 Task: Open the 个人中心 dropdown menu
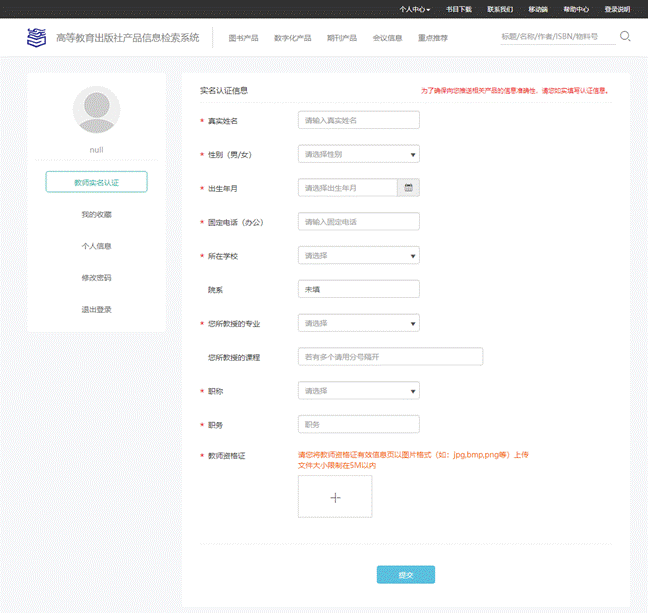coord(414,8)
